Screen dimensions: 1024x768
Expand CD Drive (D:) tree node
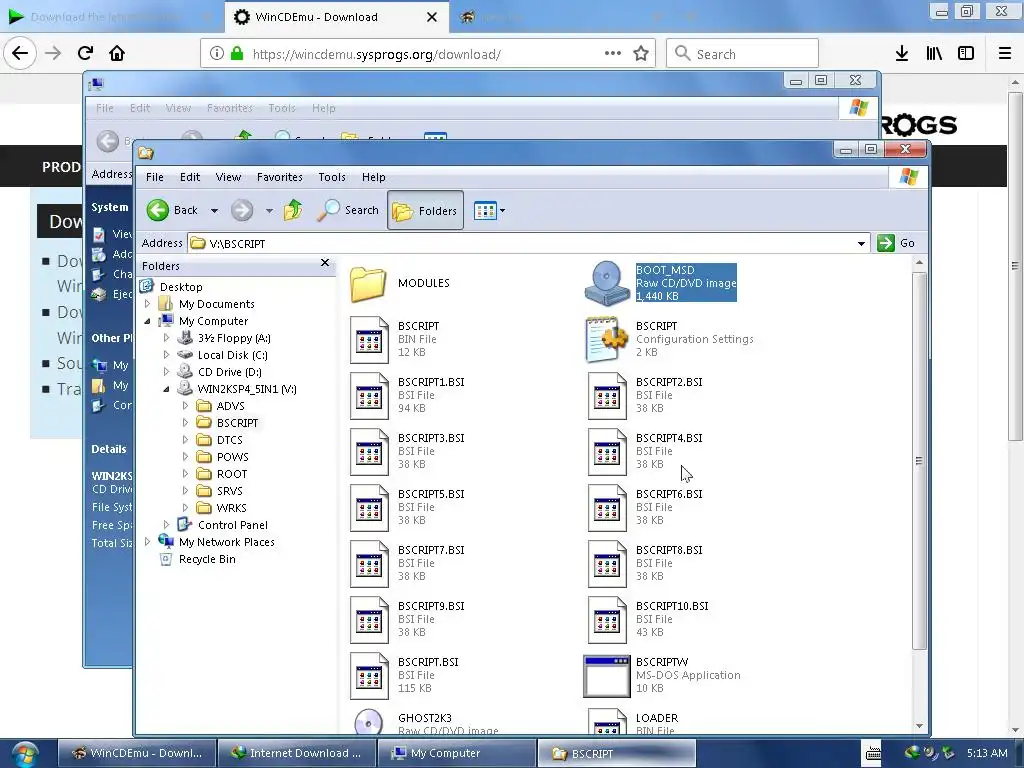pos(166,372)
